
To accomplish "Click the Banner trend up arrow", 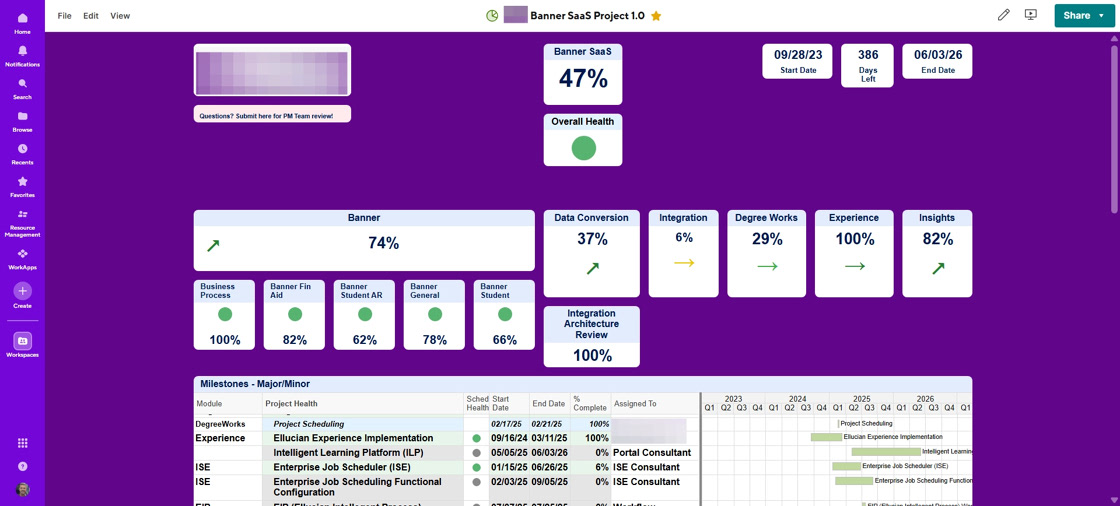I will tap(213, 246).
